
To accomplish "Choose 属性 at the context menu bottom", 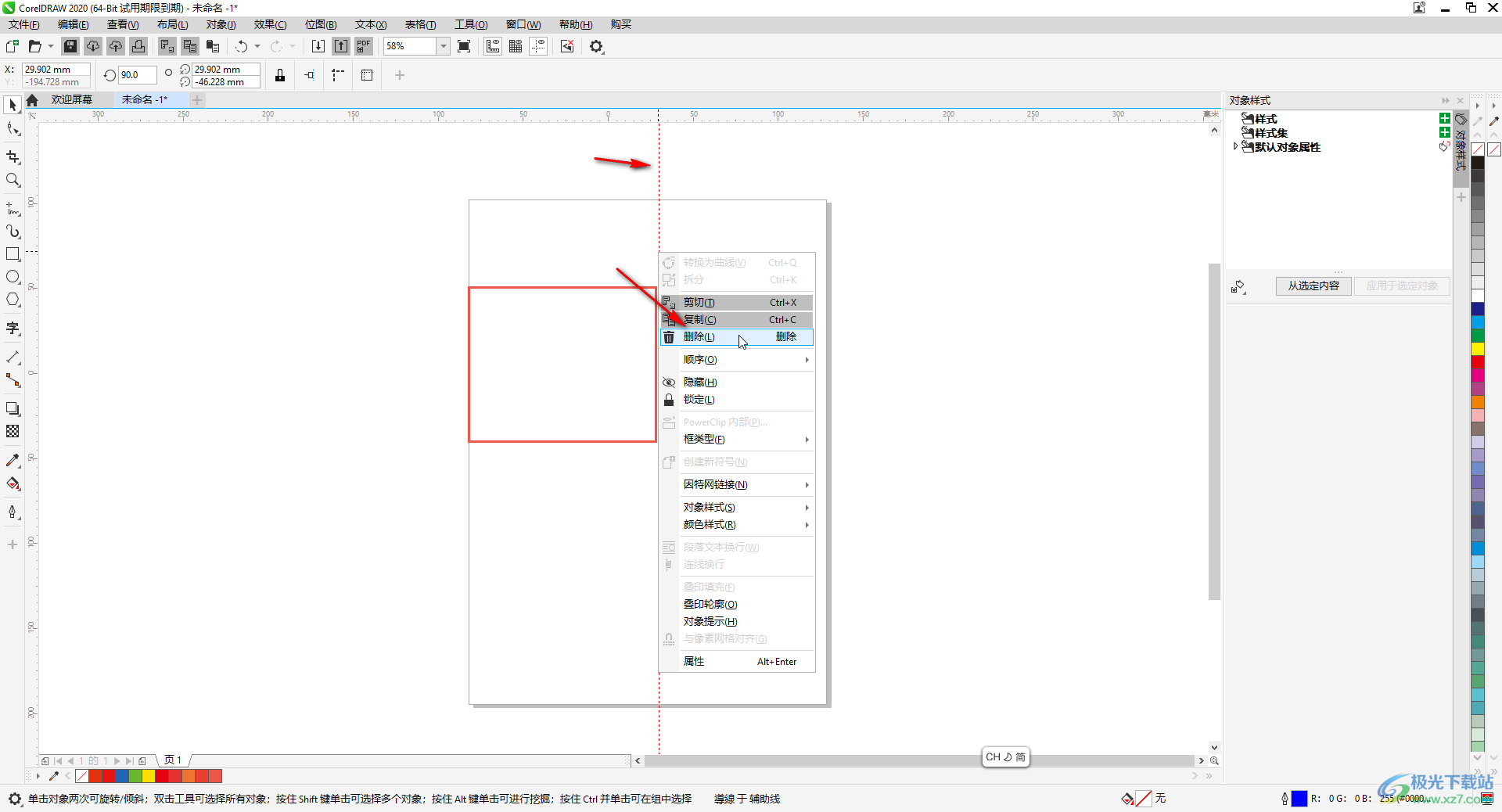I will coord(694,662).
